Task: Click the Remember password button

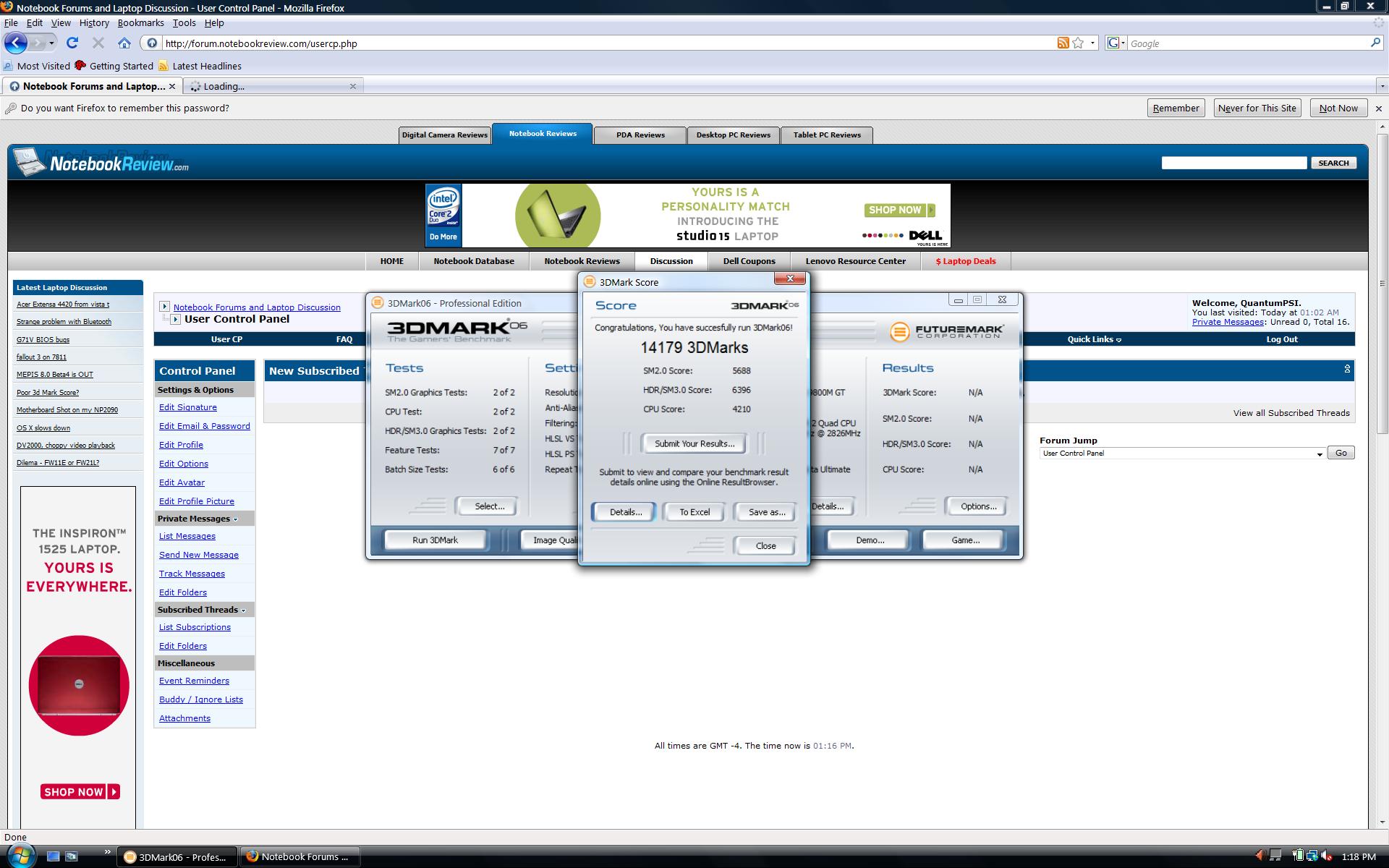Action: [1176, 108]
